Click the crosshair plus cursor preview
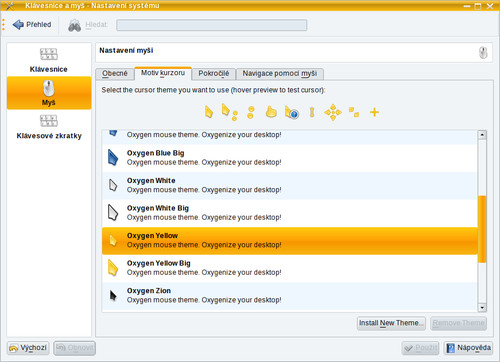 tap(374, 112)
